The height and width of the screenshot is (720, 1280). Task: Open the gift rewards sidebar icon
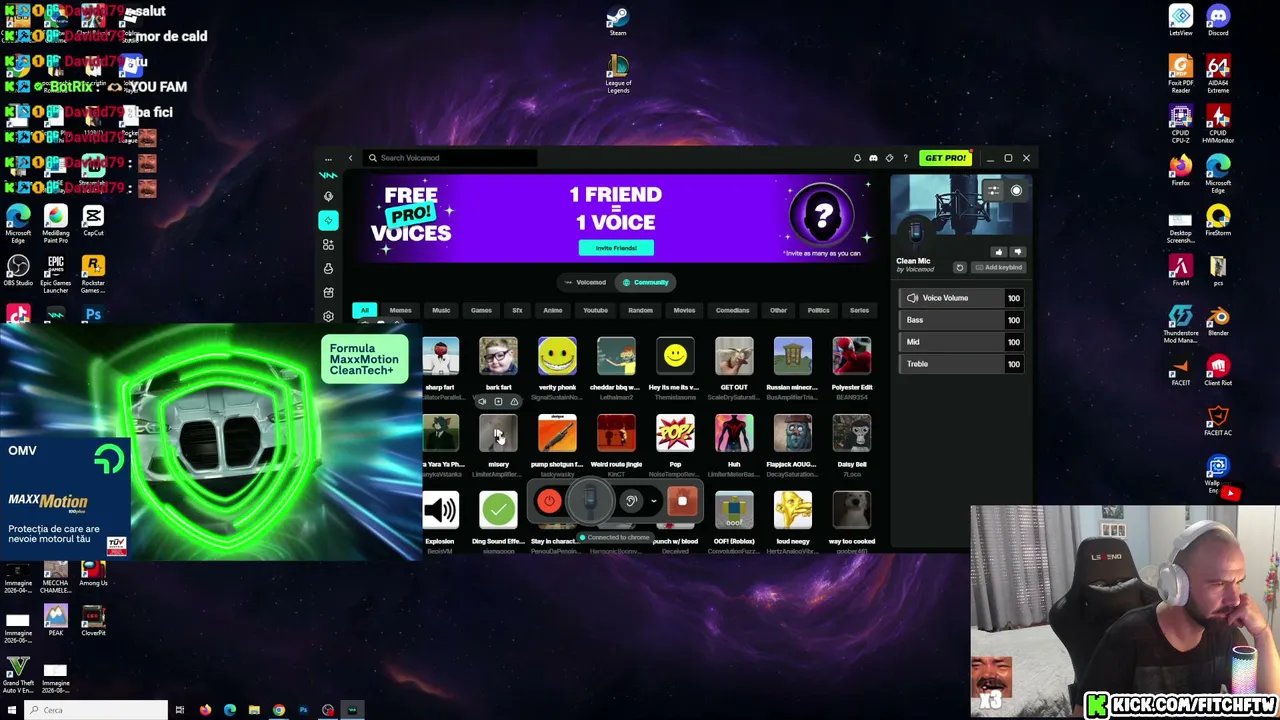328,292
